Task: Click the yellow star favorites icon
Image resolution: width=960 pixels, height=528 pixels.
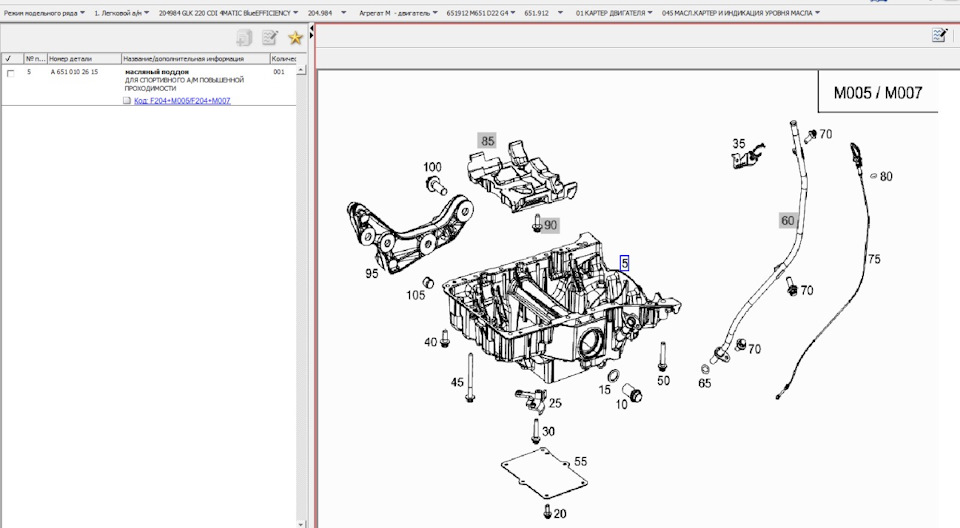Action: [296, 38]
